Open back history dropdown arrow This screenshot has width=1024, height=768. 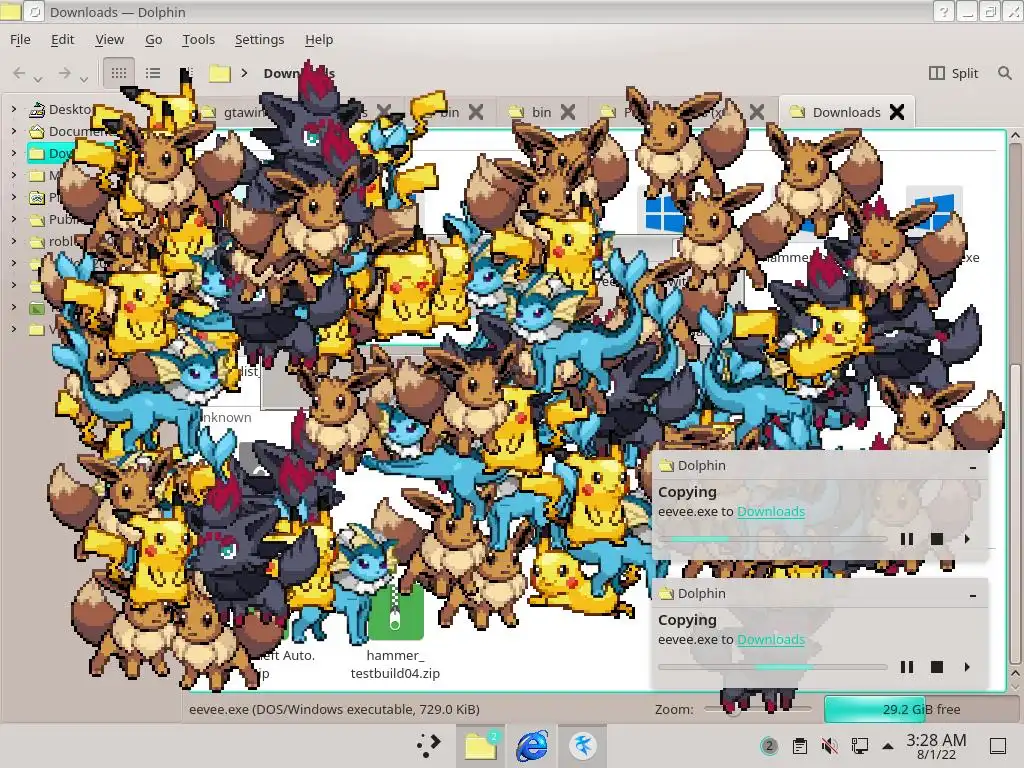click(39, 80)
